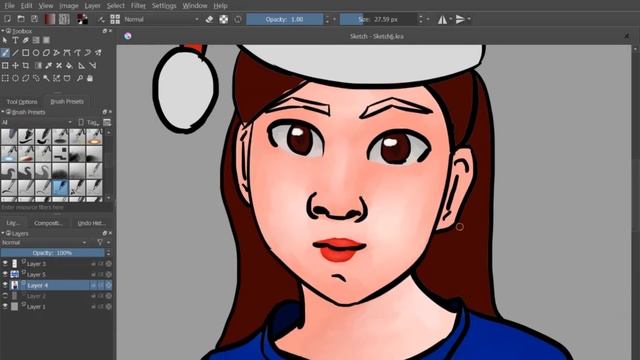Select the Ellipse tool
The image size is (640, 360).
36,53
